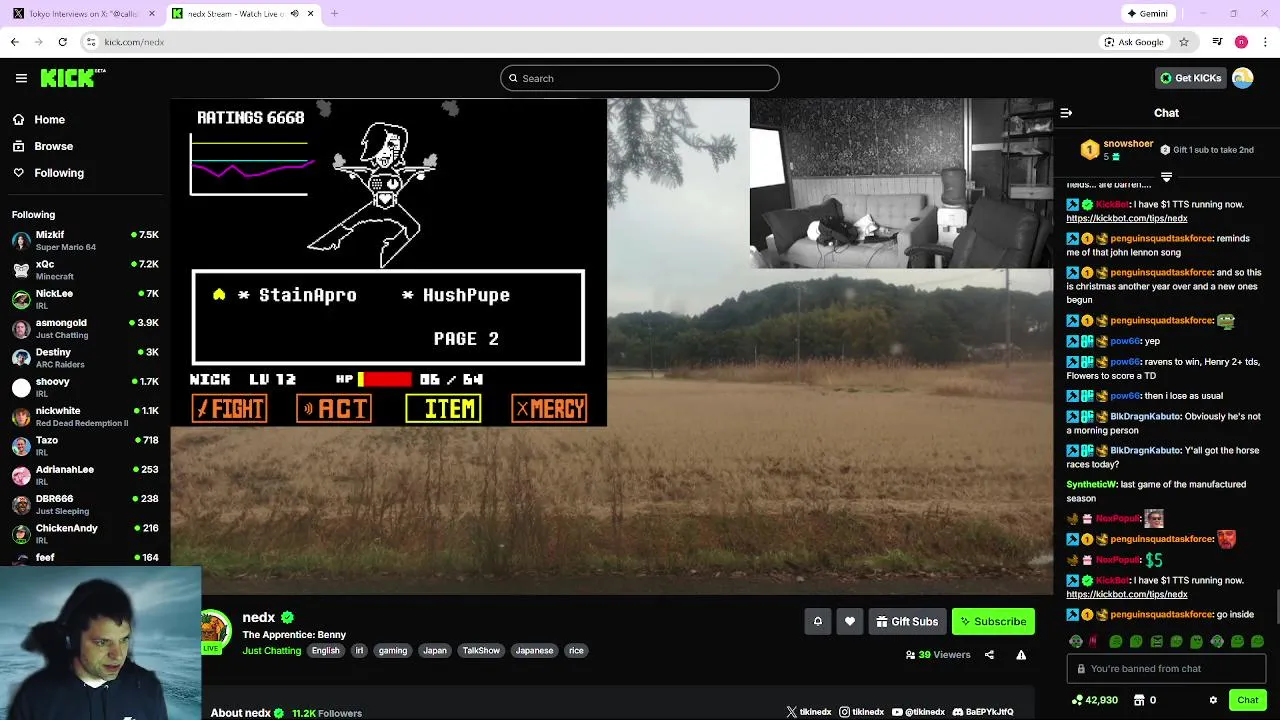Open shoovy channel in Following list
This screenshot has width=1280, height=720.
pos(85,387)
